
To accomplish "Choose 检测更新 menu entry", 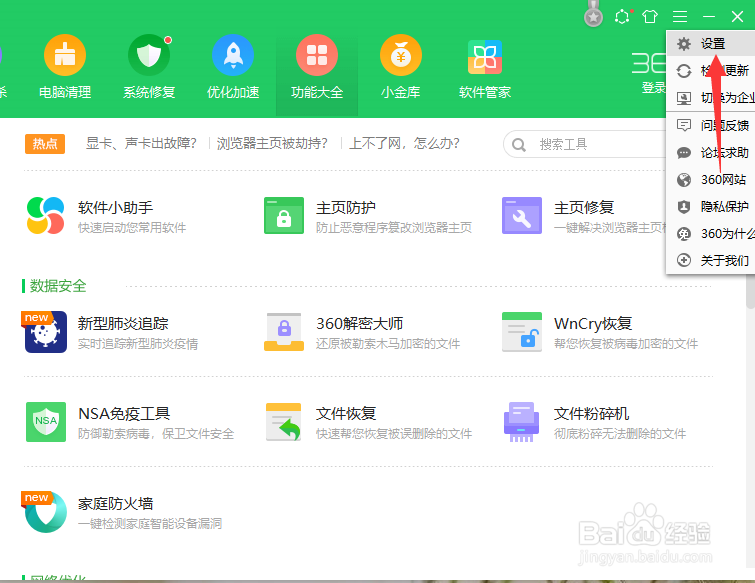I will 711,71.
